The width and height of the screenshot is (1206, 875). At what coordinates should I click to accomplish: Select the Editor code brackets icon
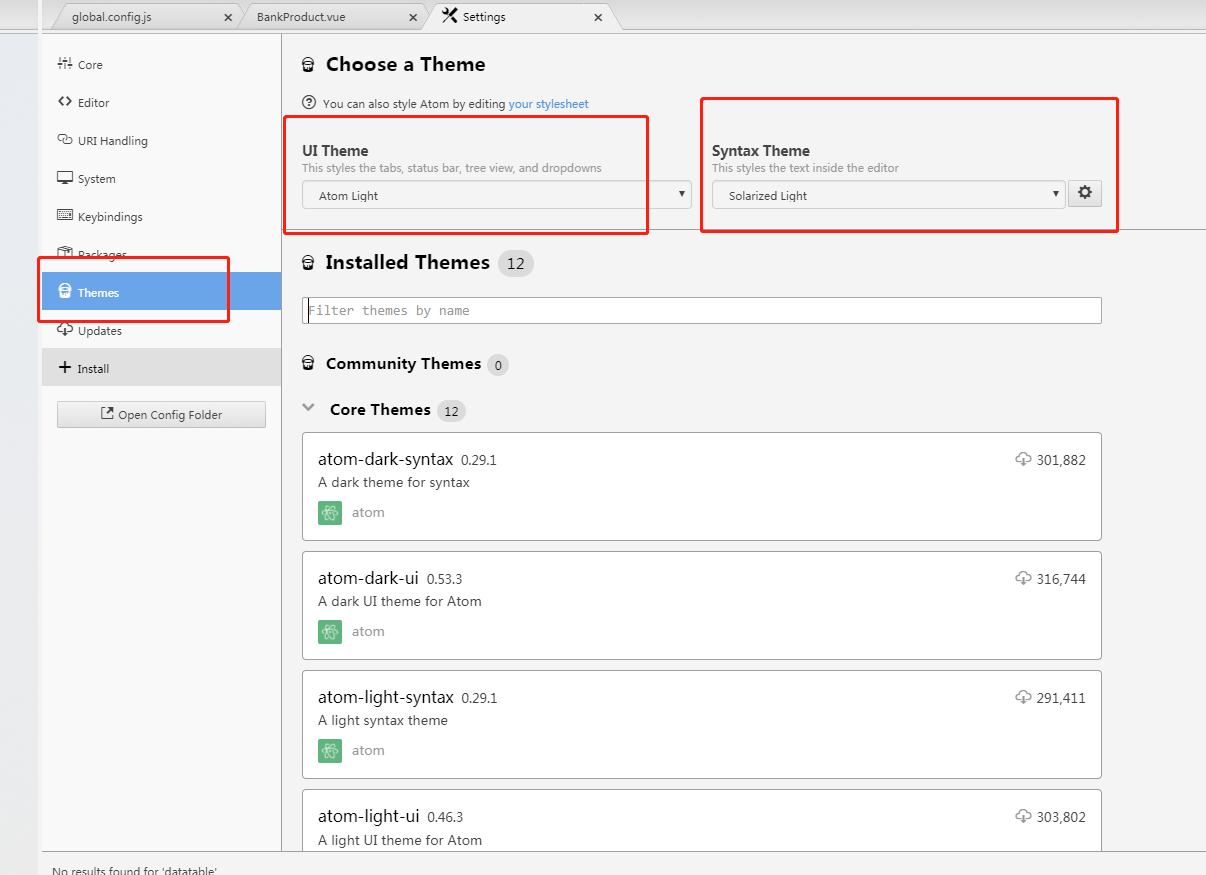65,102
